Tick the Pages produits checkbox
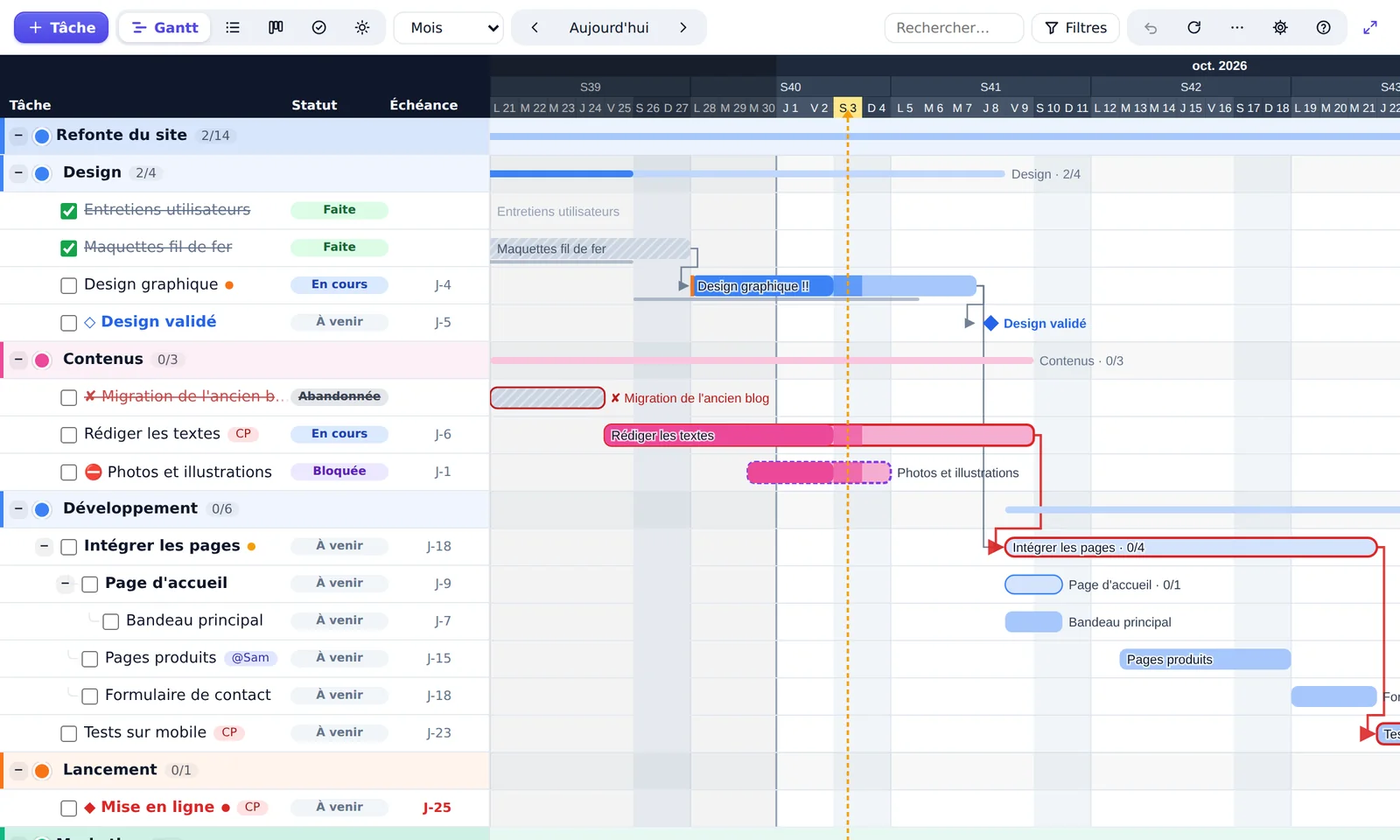 click(x=89, y=659)
